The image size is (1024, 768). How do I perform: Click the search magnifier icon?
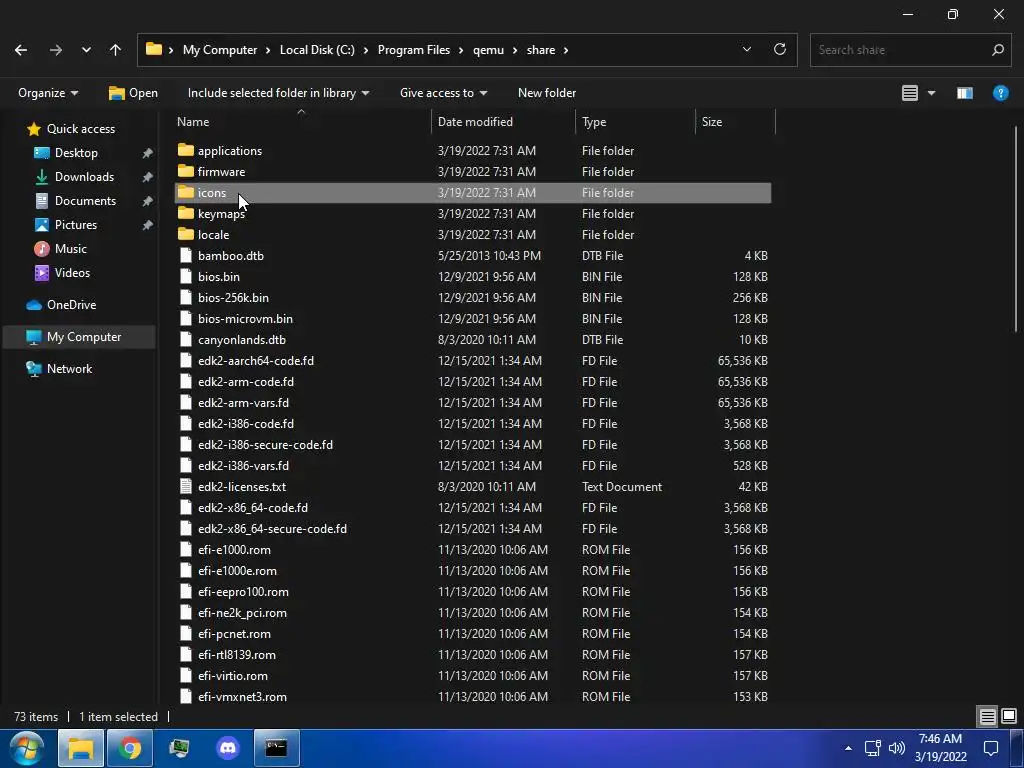(997, 50)
